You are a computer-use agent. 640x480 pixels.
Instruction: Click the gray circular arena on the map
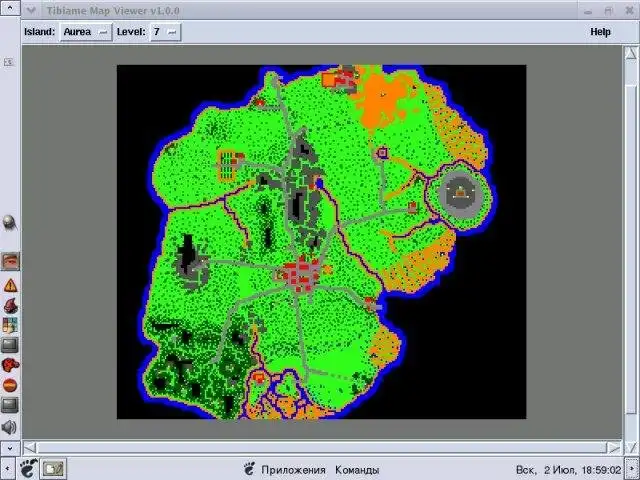tap(460, 195)
